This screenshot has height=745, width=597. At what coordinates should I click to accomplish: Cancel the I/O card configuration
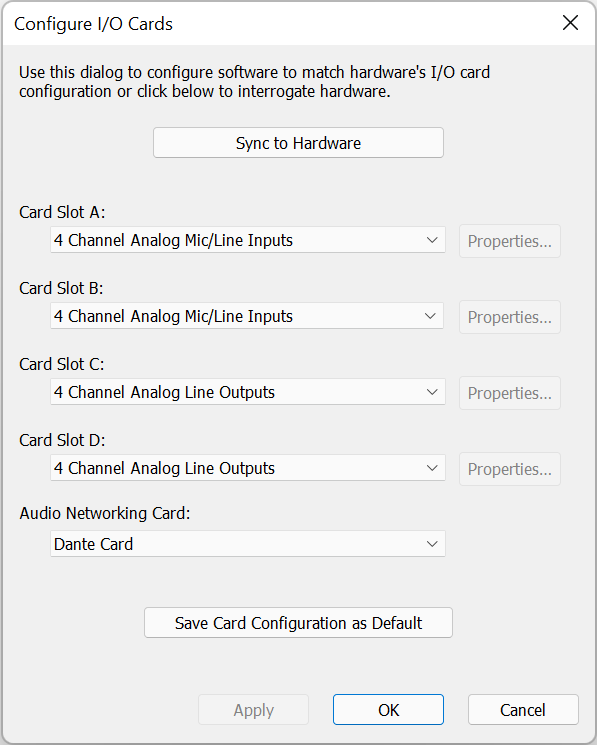(x=523, y=710)
